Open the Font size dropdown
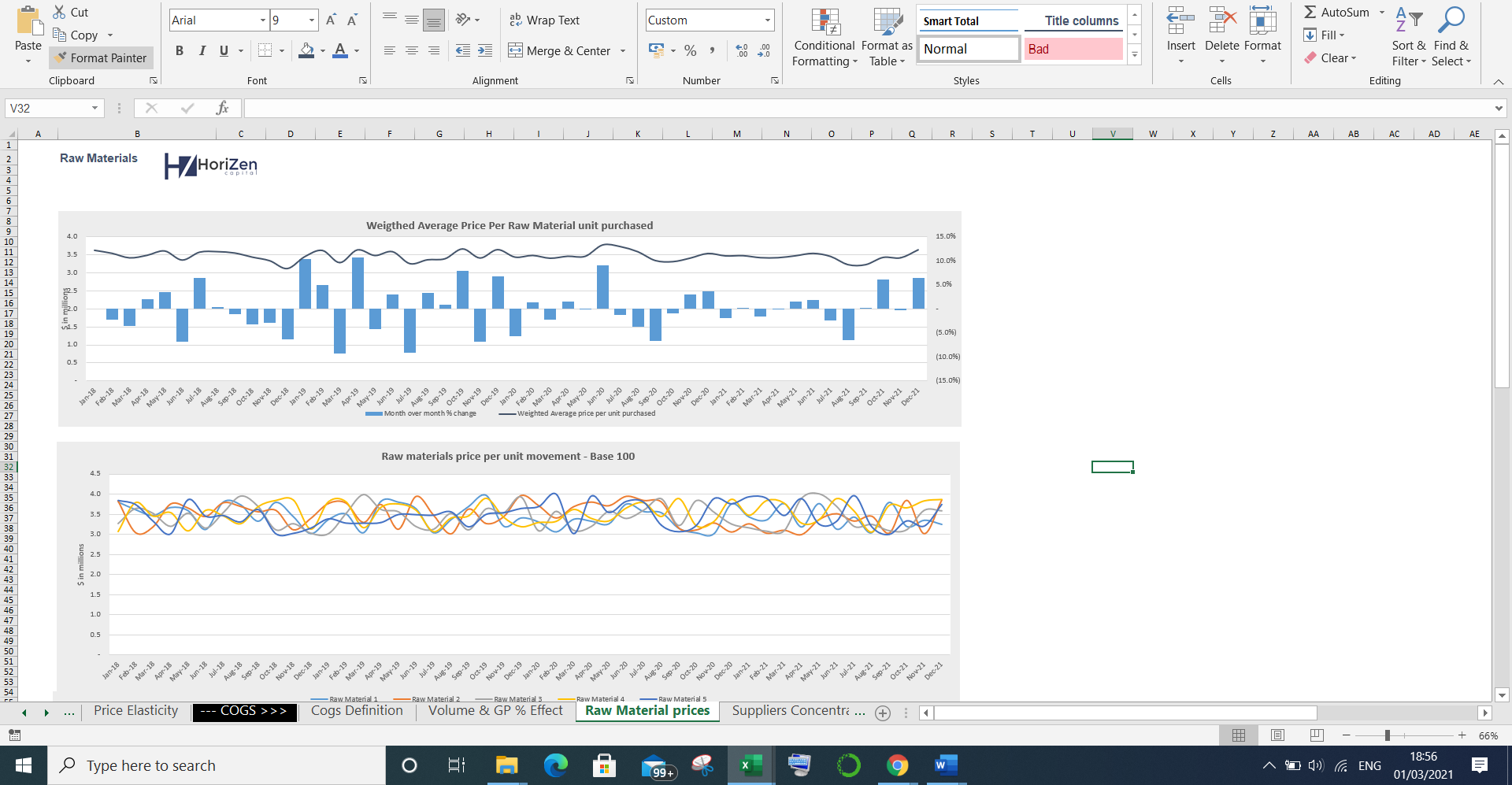 (x=312, y=20)
